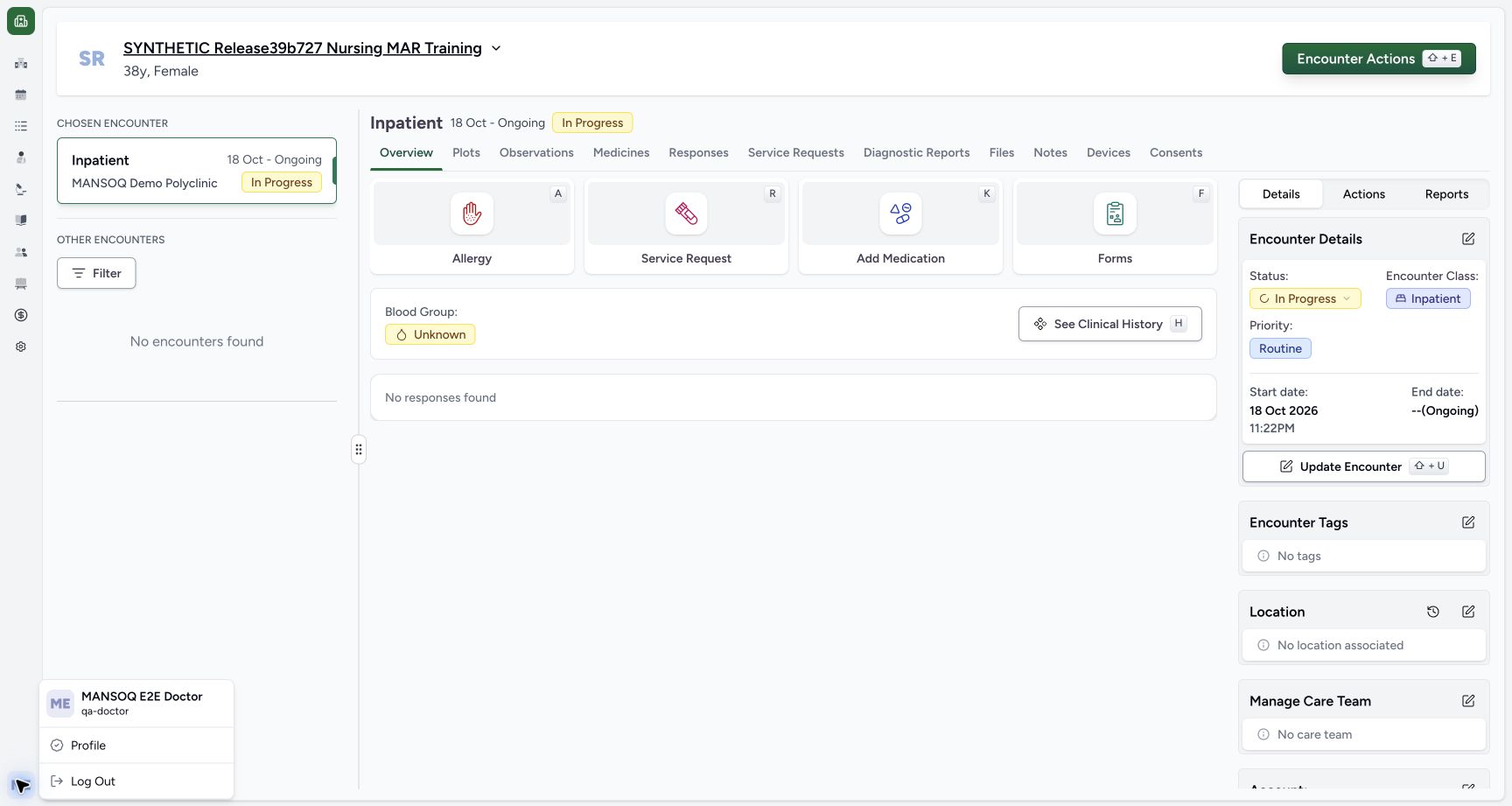Edit Manage Care Team pencil icon
This screenshot has height=806, width=1512.
[x=1468, y=701]
